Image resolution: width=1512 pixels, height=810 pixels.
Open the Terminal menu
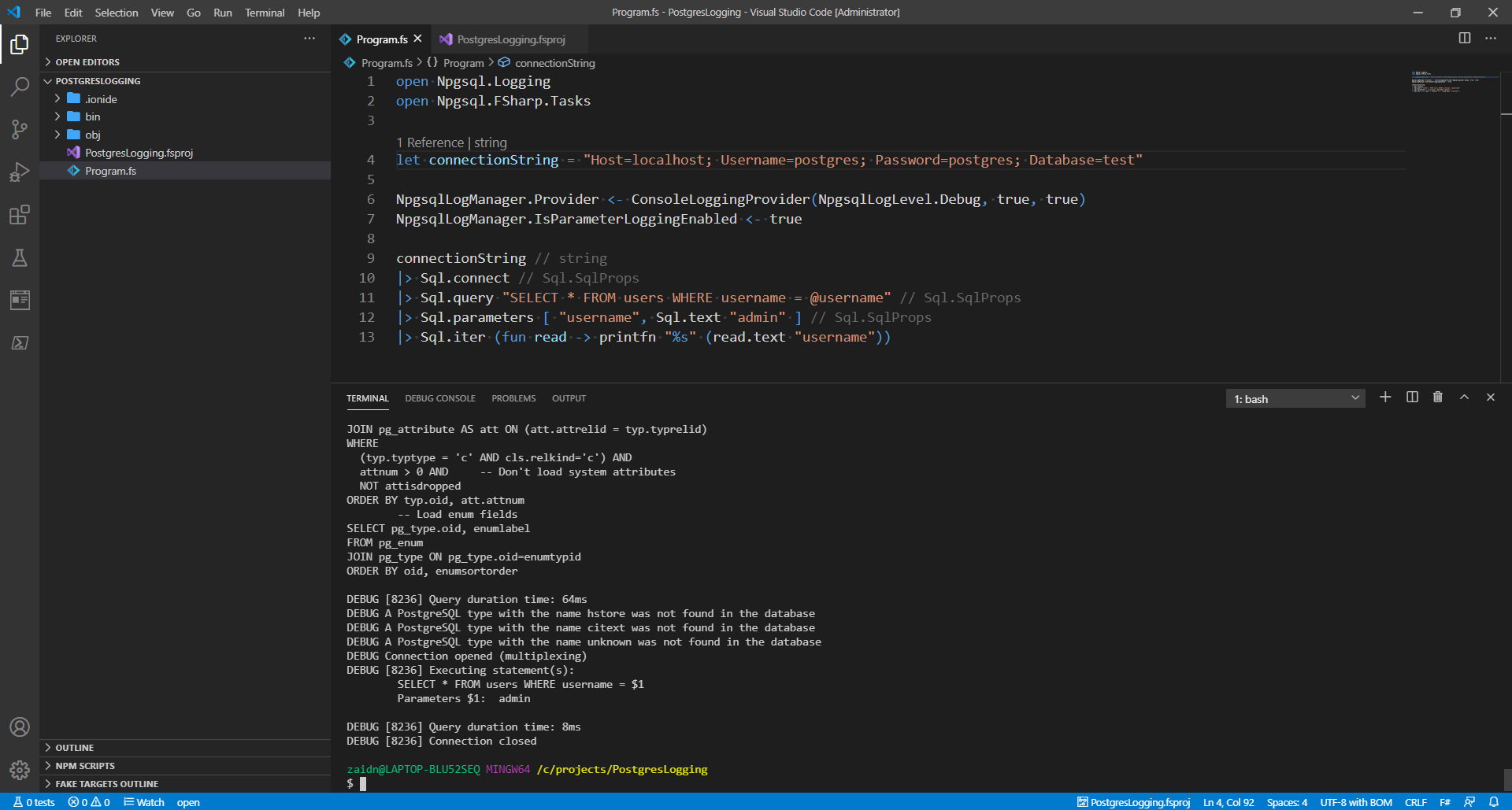[x=265, y=13]
